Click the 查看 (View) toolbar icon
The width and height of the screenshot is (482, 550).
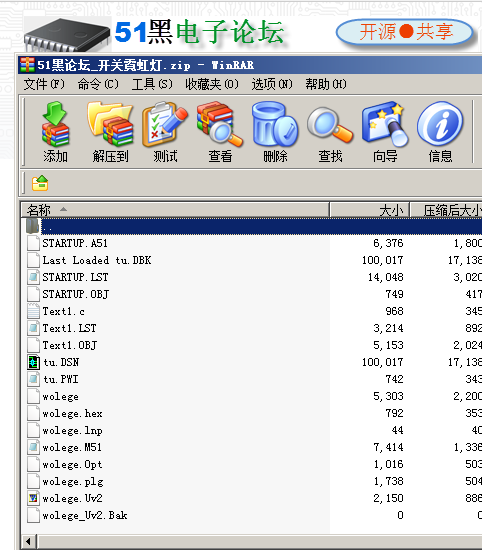(220, 132)
